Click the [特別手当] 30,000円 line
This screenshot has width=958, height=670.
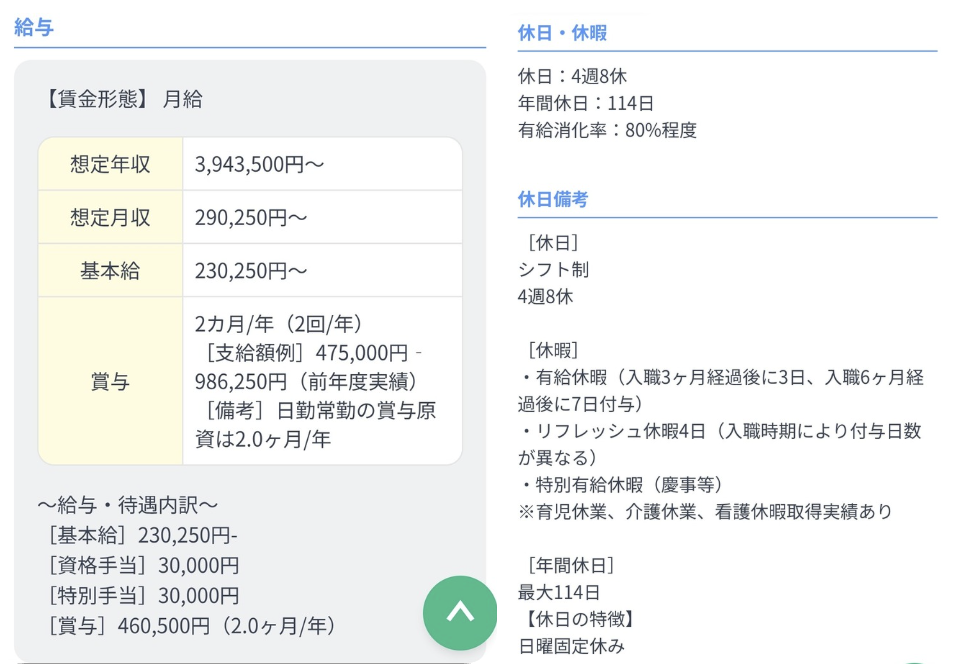[142, 595]
